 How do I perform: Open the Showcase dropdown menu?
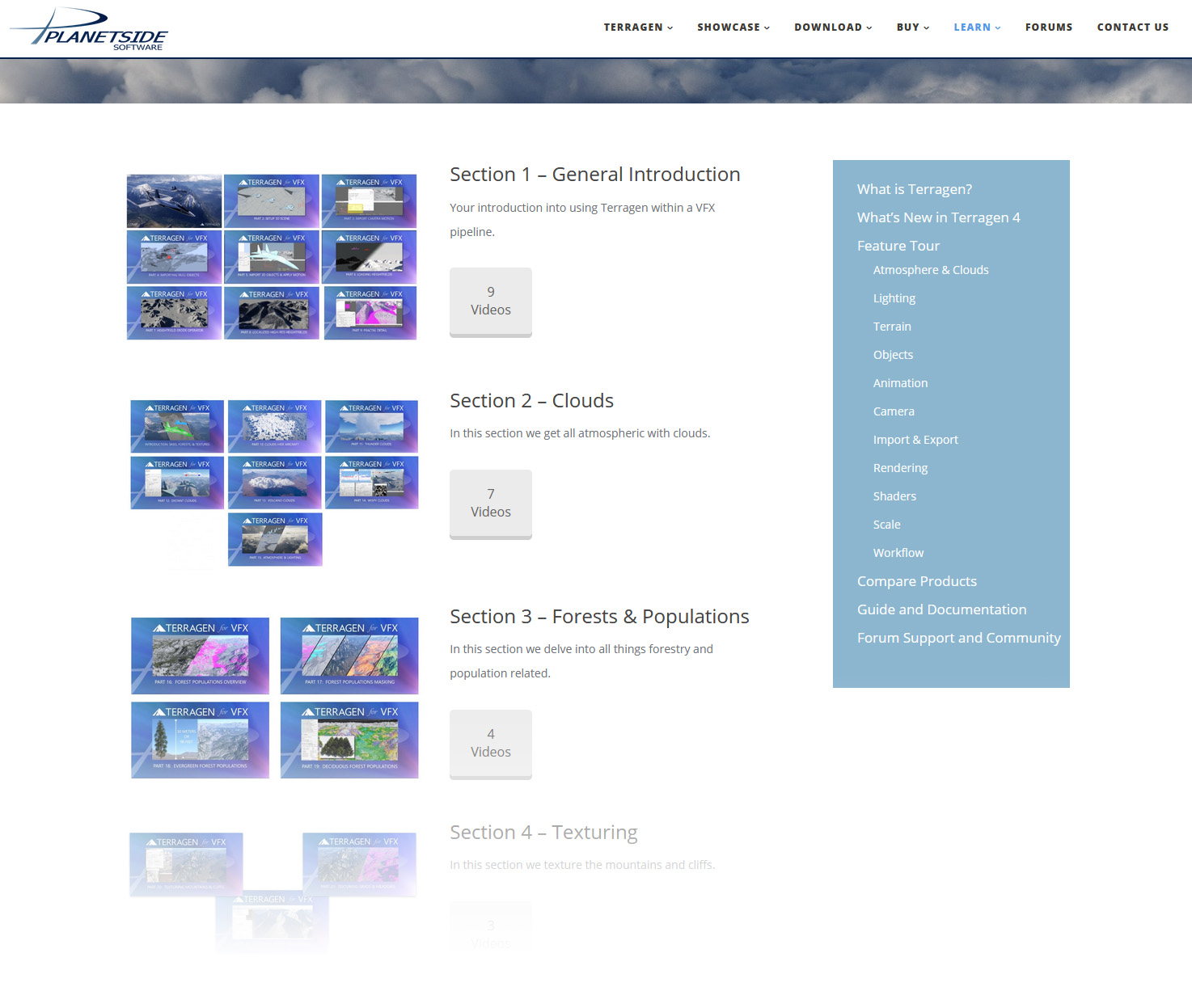[733, 27]
